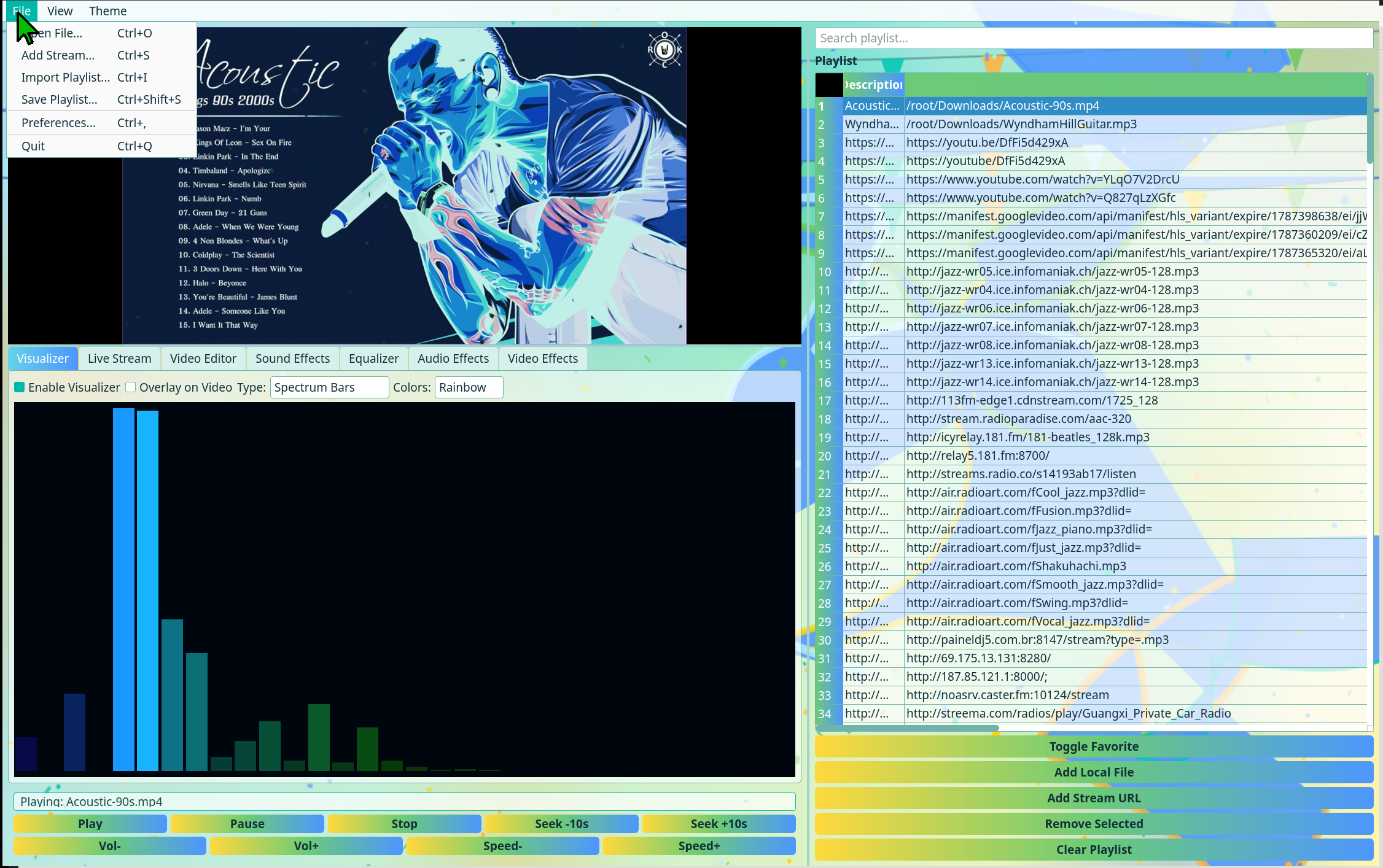This screenshot has height=868, width=1383.
Task: Click Remove Selected button
Action: click(1094, 824)
